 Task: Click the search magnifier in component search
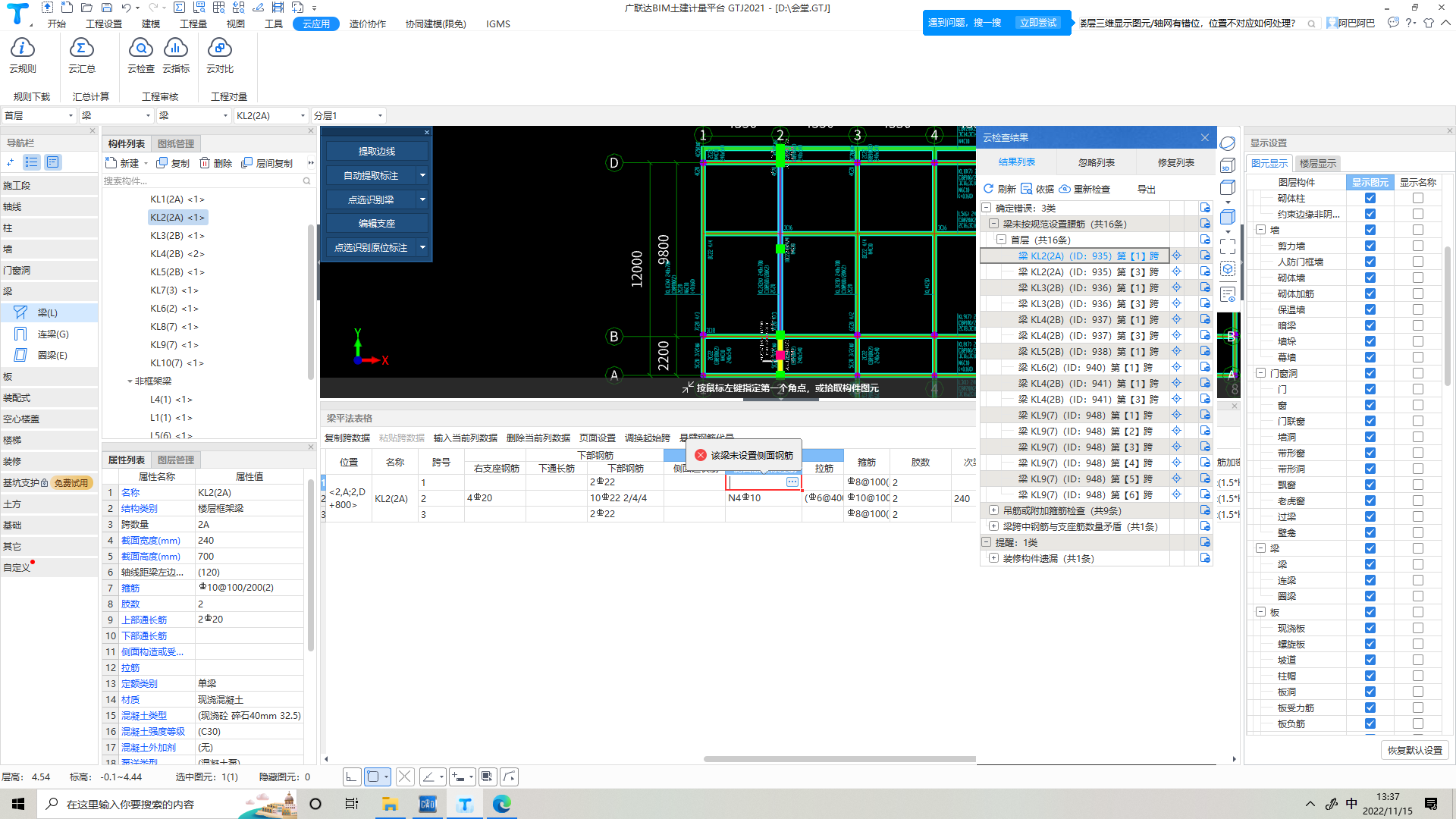[x=307, y=181]
